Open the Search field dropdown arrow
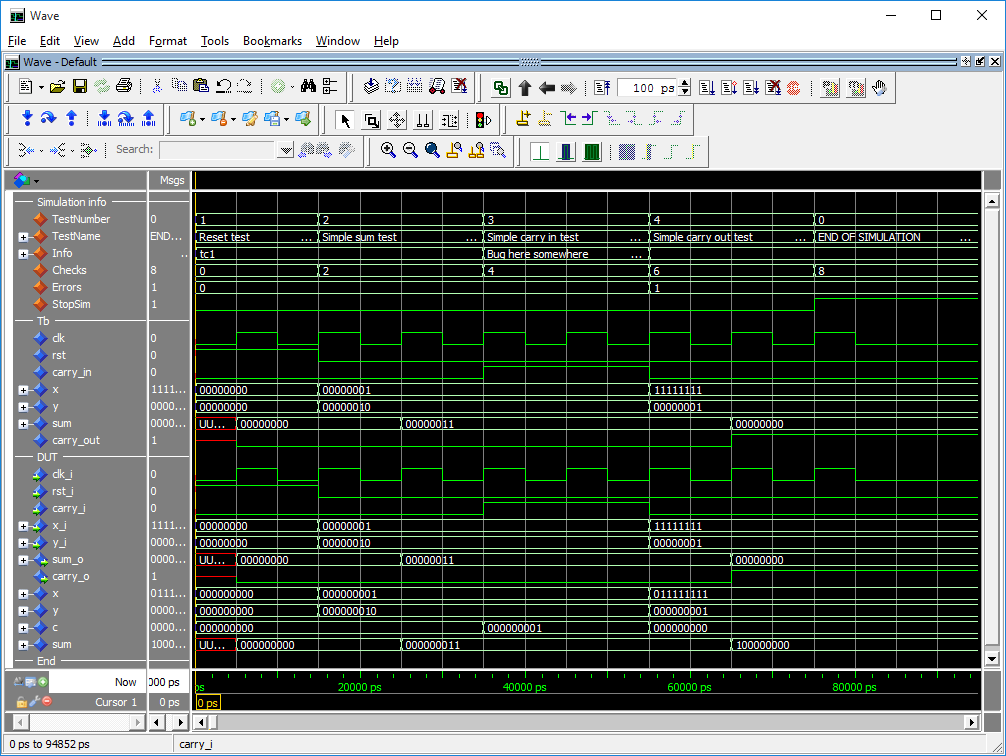Viewport: 1006px width, 756px height. [285, 150]
